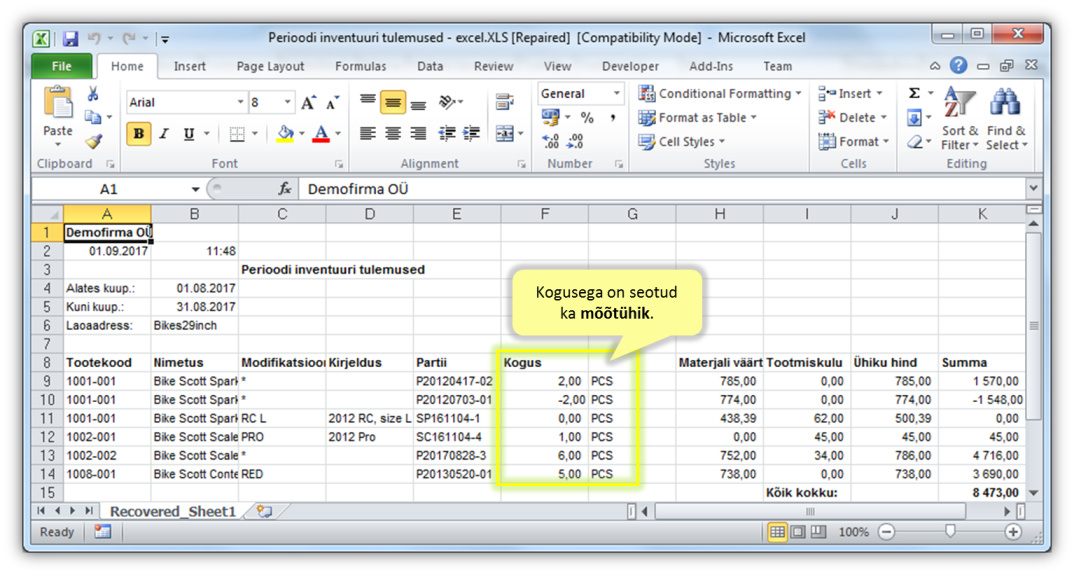Viewport: 1074px width, 575px height.
Task: Click the Delete cells button
Action: coord(853,118)
